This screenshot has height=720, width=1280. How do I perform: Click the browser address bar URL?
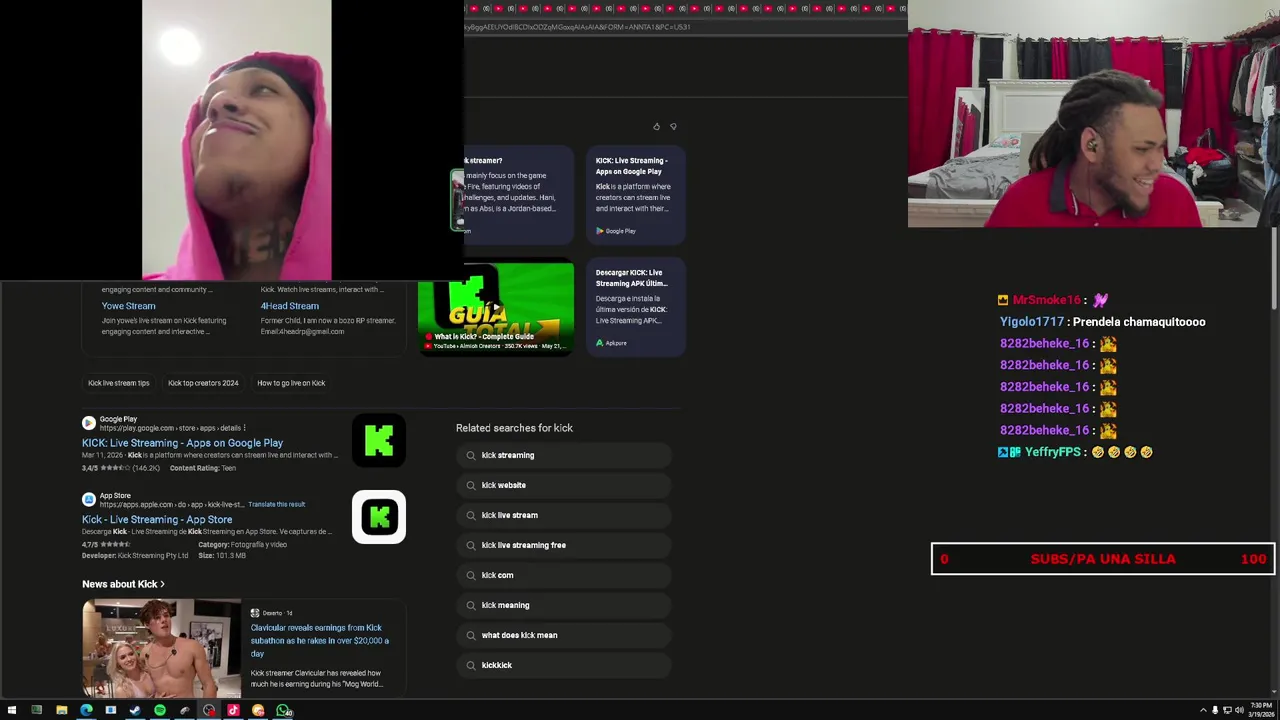tap(578, 27)
